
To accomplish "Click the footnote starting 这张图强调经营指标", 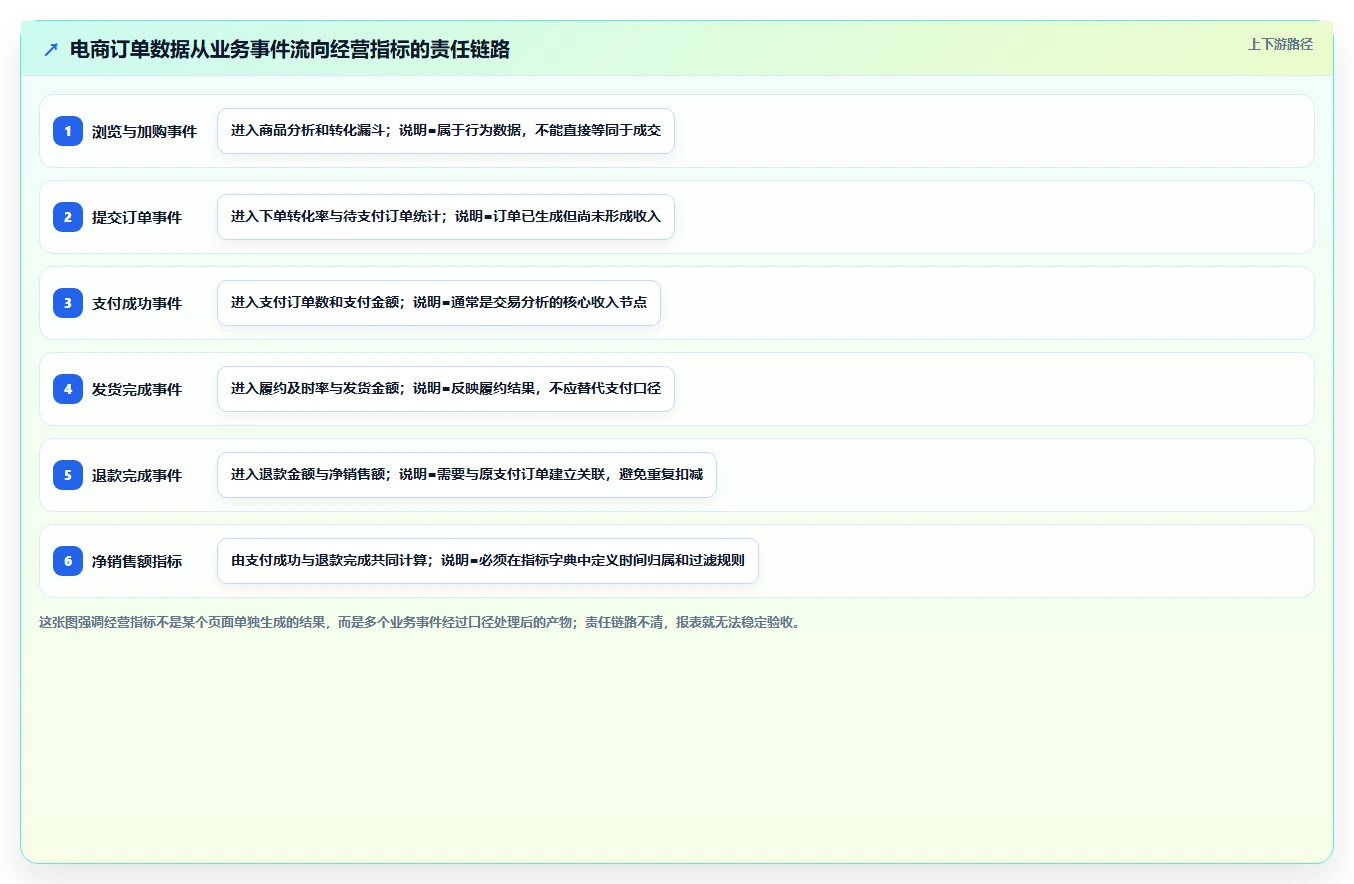I will [x=422, y=622].
